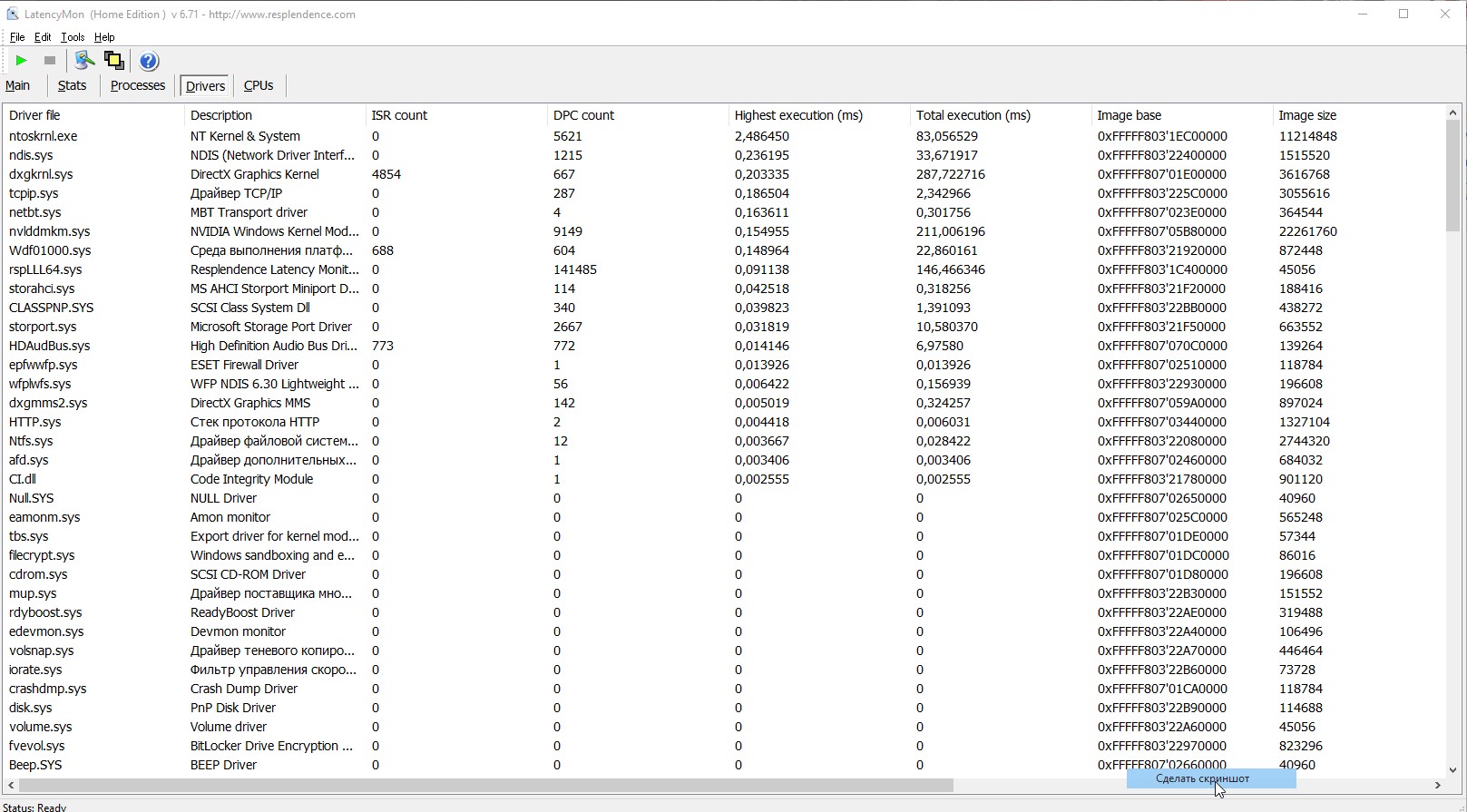Select the dxgmms2.sys driver row
This screenshot has height=812, width=1467.
point(724,403)
